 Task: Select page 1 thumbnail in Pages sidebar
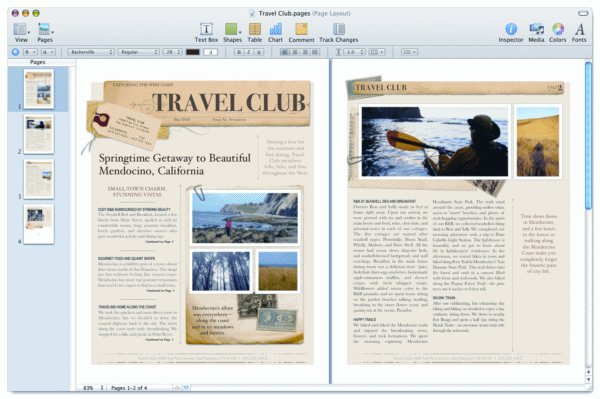click(x=39, y=89)
